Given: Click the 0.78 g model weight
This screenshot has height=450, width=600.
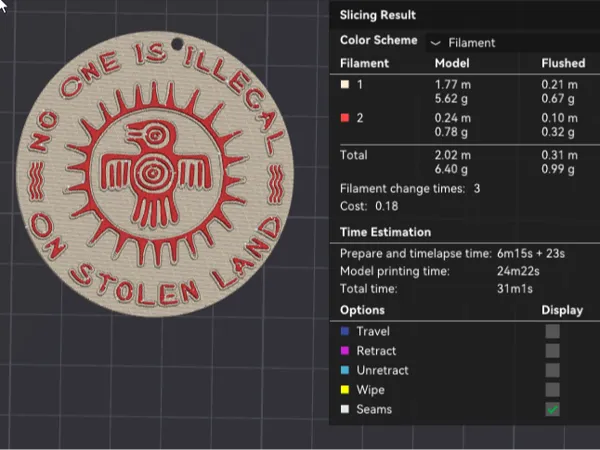Looking at the screenshot, I should 451,132.
